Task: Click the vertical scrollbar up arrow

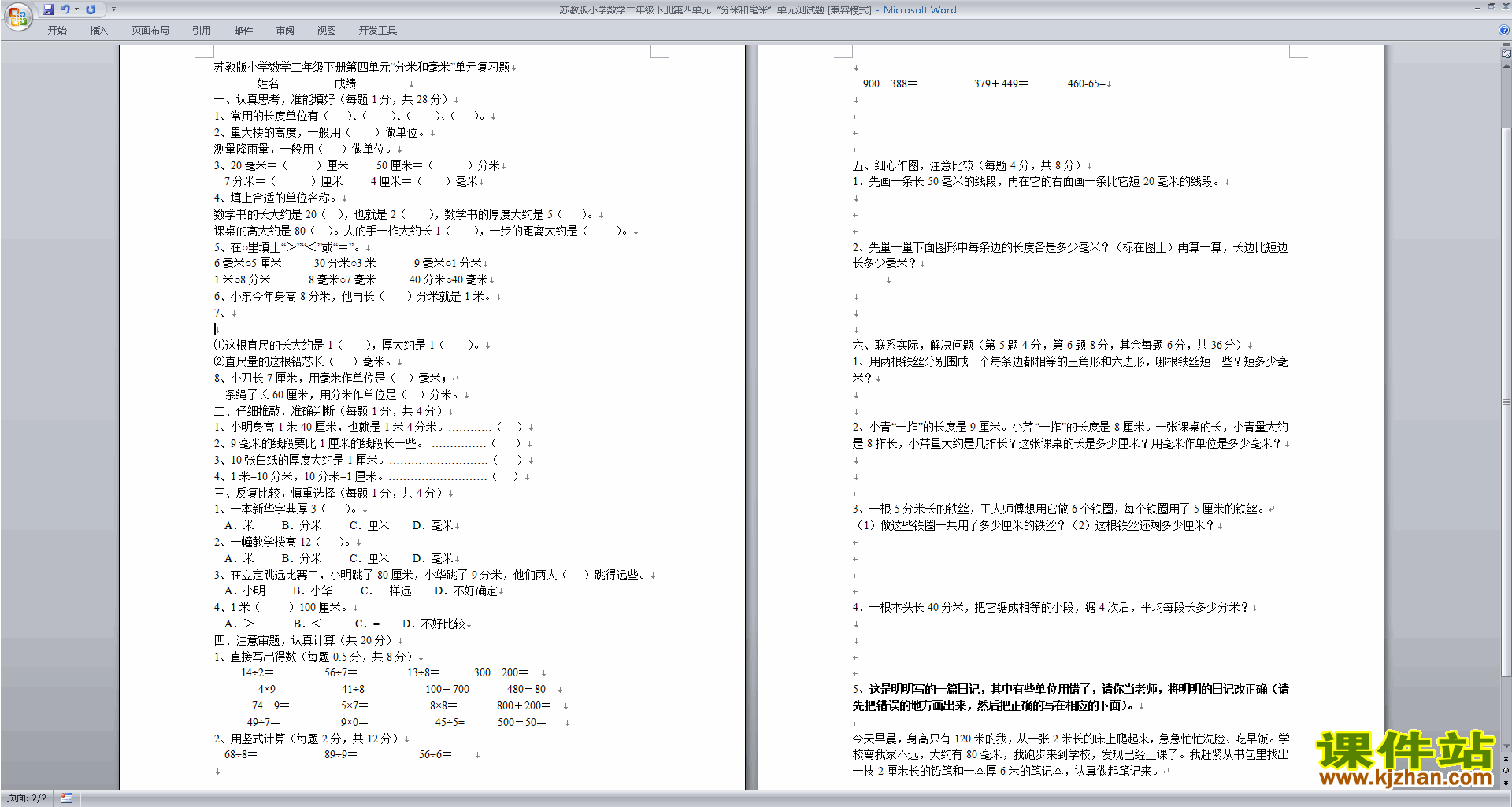Action: tap(1506, 65)
